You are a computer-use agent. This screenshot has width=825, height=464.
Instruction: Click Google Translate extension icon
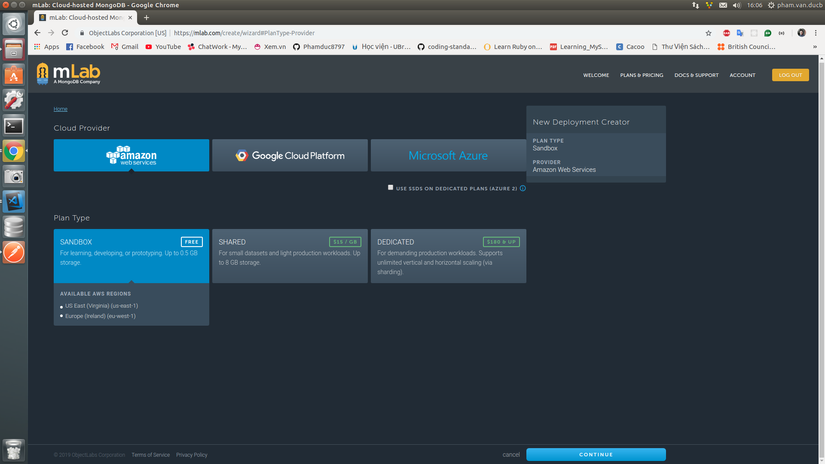pos(740,33)
